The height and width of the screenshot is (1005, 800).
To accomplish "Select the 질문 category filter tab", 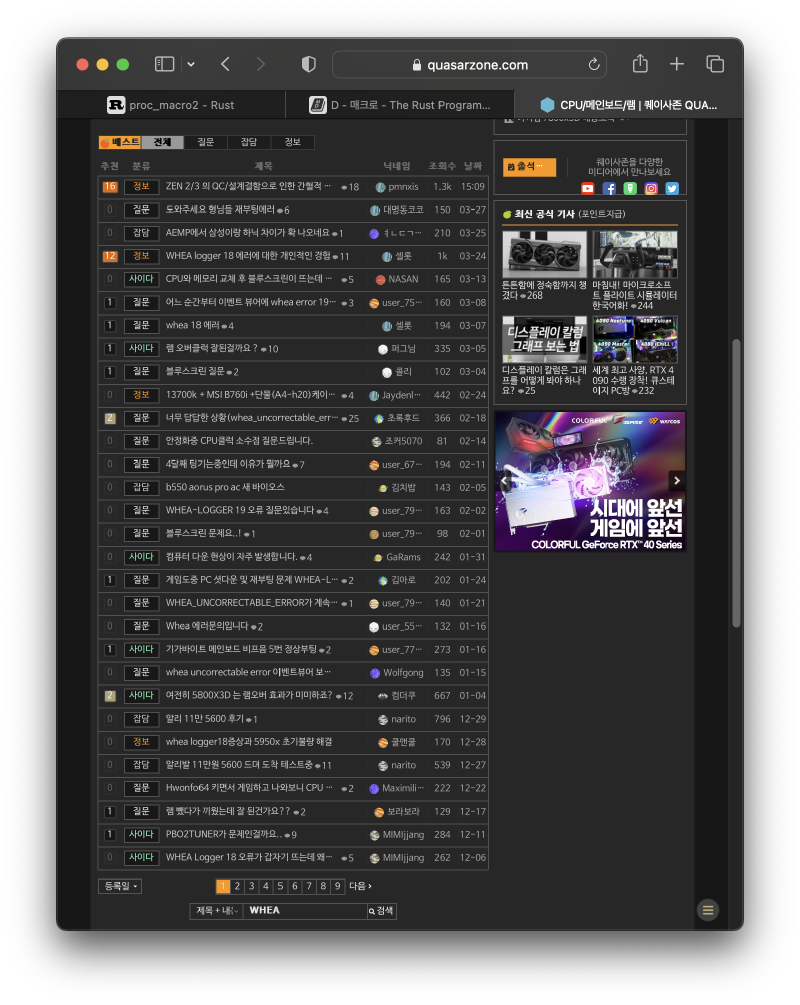I will (205, 142).
